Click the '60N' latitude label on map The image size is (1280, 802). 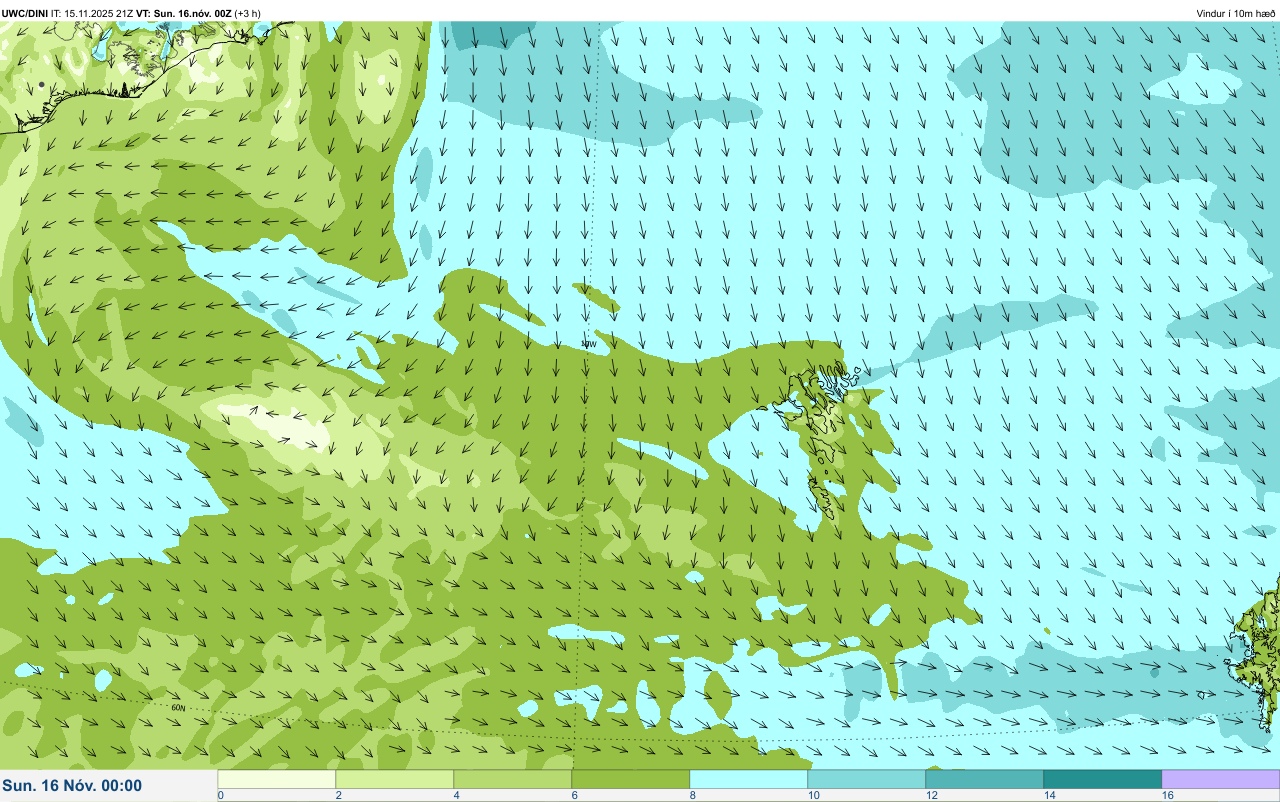click(x=178, y=708)
